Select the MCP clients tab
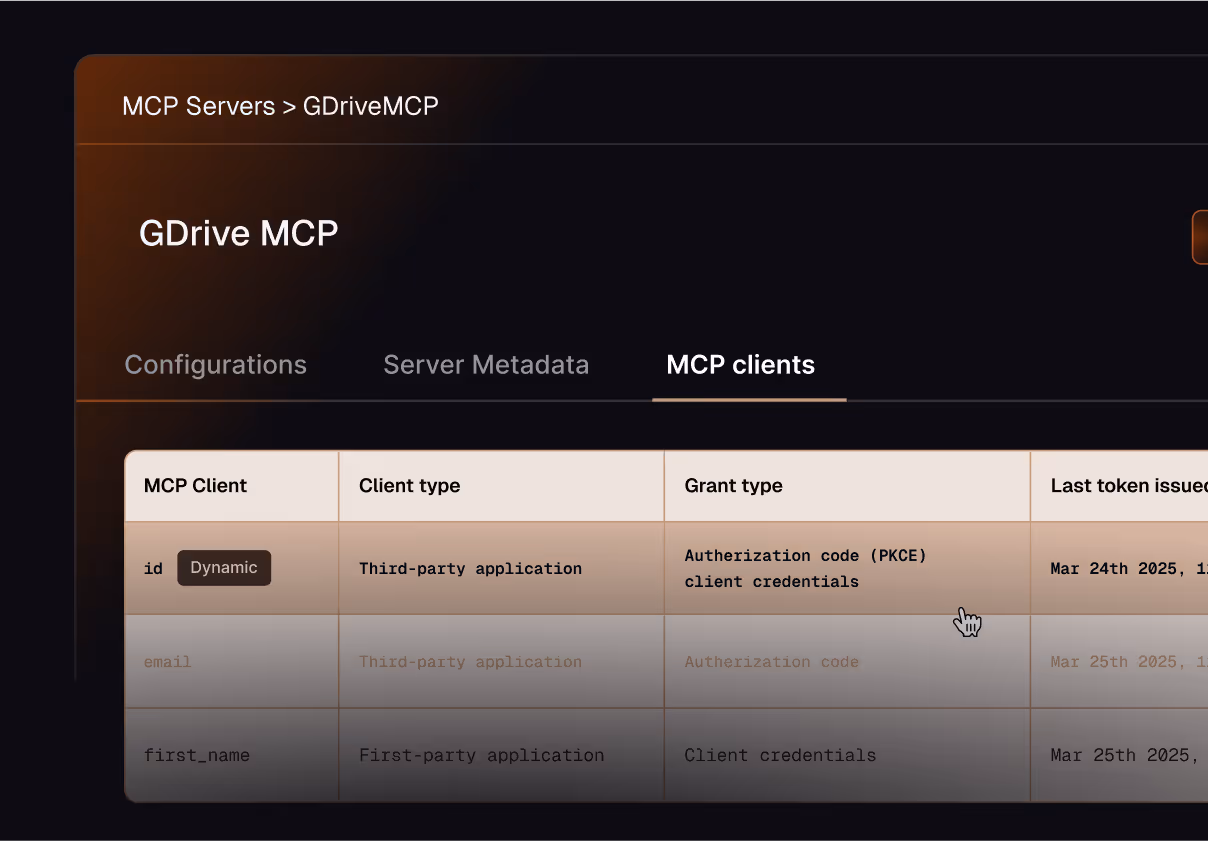 740,365
